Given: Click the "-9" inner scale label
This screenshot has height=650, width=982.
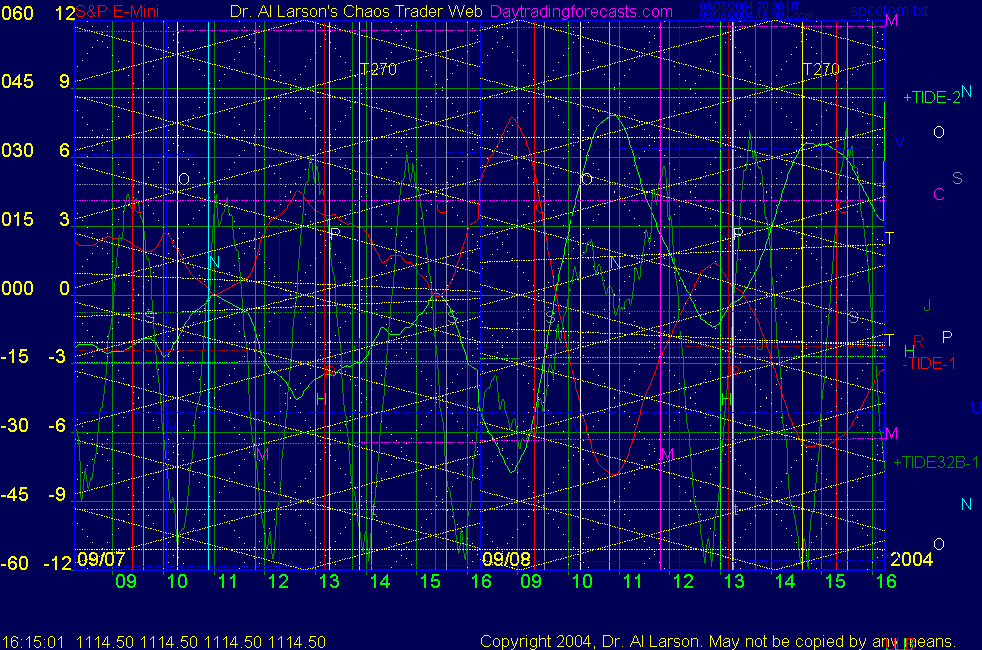Looking at the screenshot, I should click(x=57, y=495).
